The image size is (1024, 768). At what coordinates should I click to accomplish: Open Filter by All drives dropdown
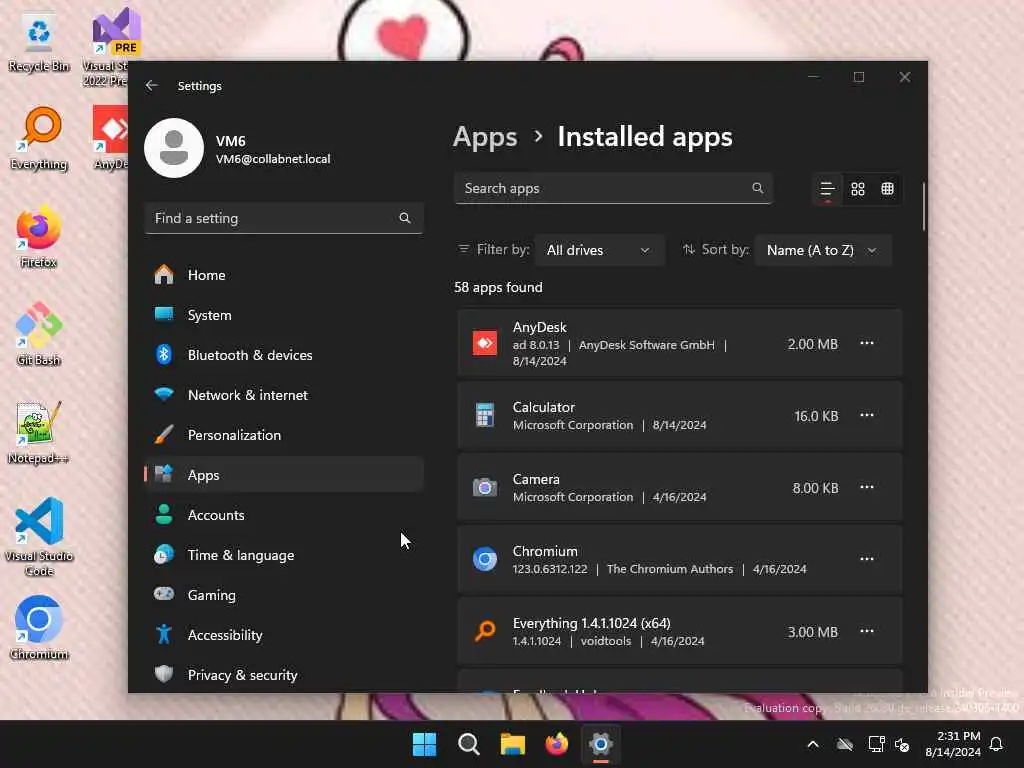pyautogui.click(x=599, y=250)
